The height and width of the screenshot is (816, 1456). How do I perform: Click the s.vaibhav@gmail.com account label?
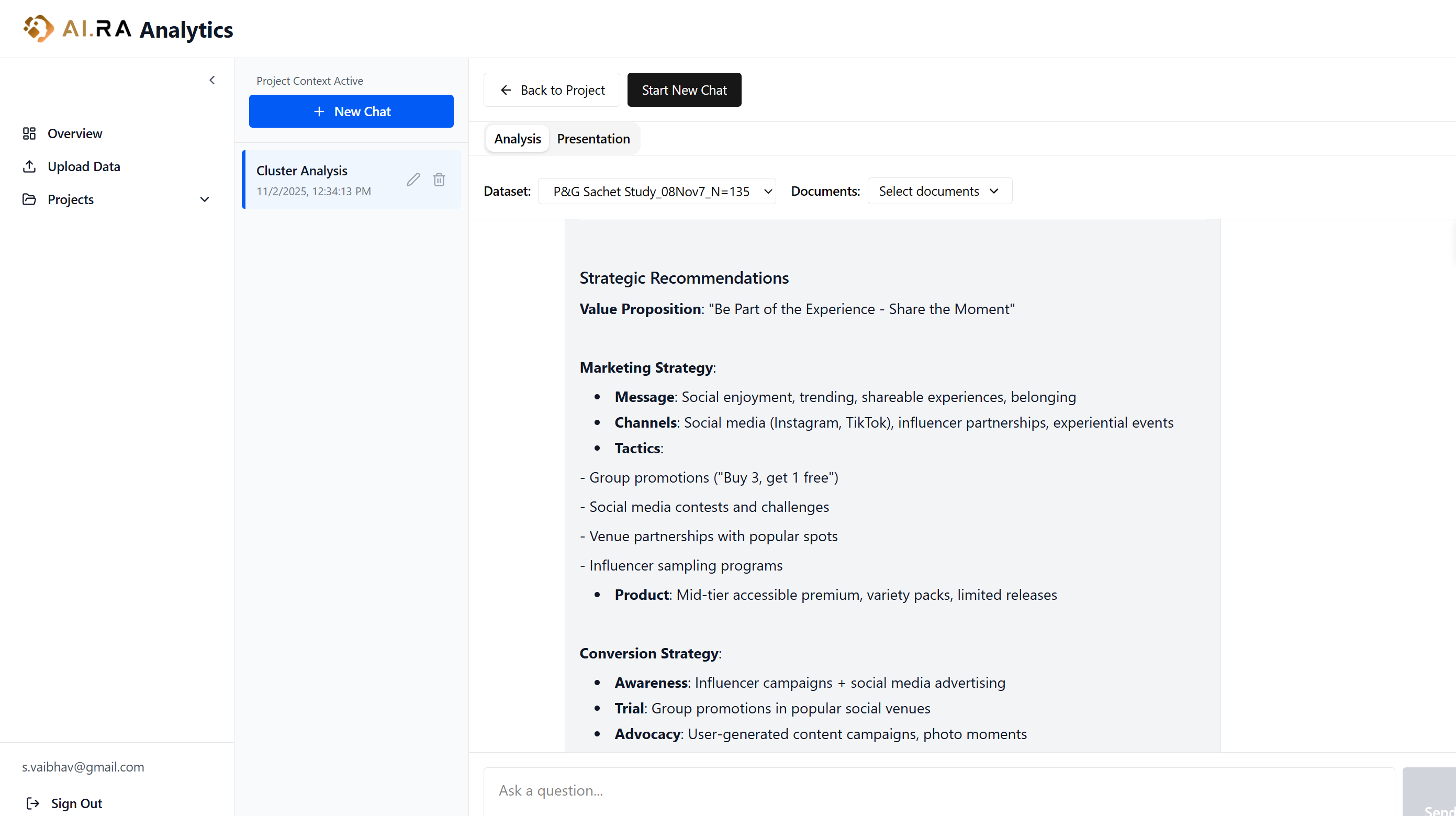[83, 766]
